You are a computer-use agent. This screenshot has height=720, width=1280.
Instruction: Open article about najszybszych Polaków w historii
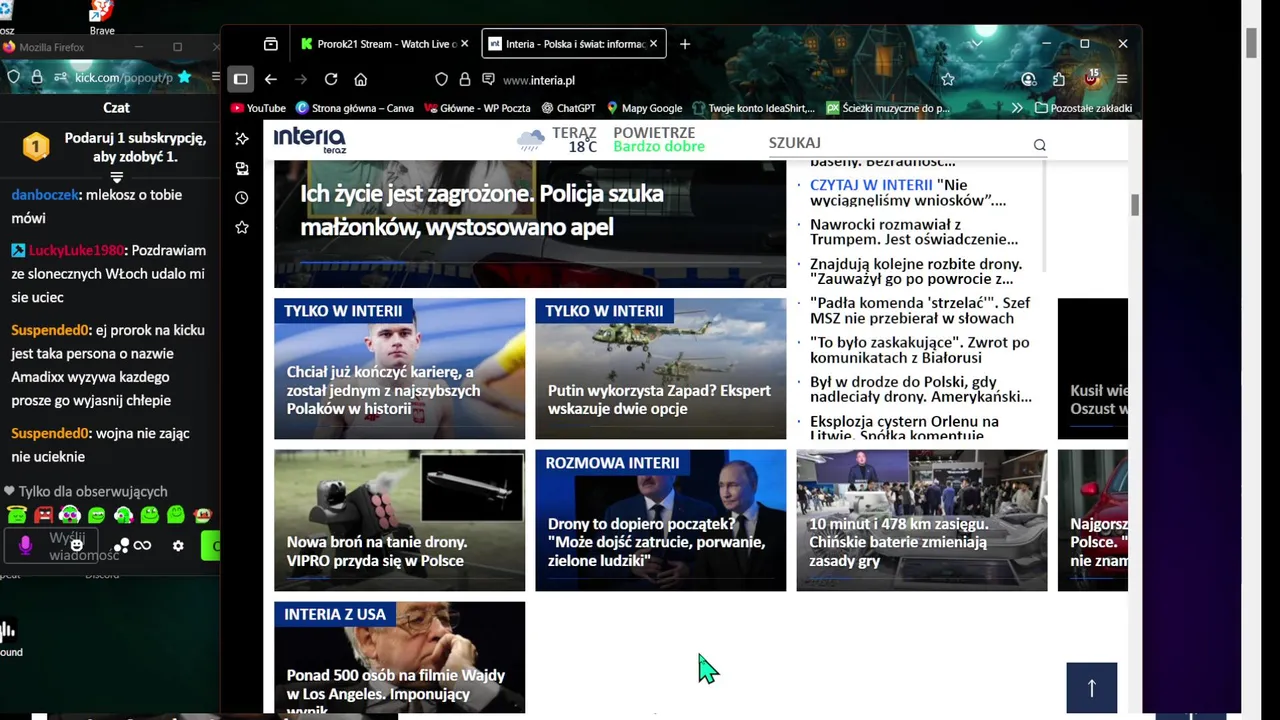400,368
